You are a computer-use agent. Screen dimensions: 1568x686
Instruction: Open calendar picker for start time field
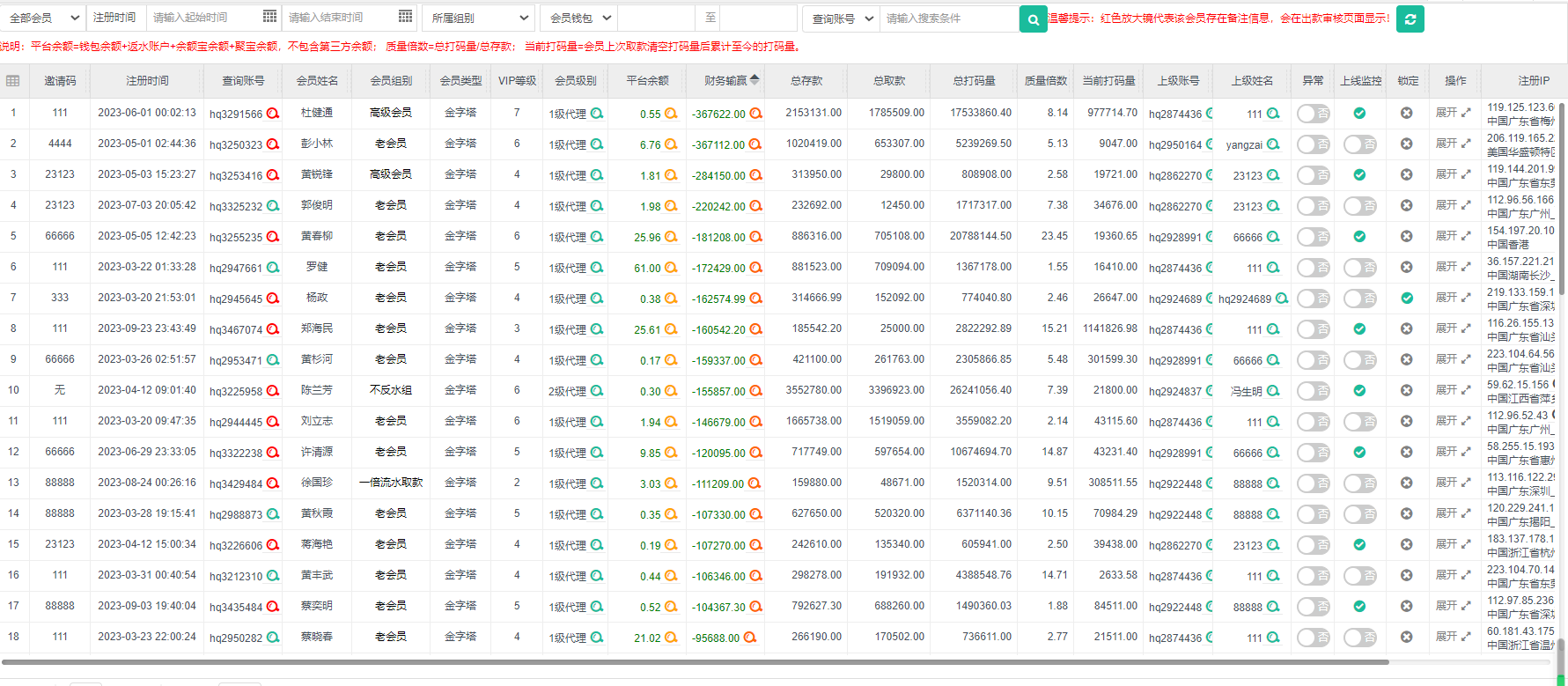pyautogui.click(x=269, y=17)
